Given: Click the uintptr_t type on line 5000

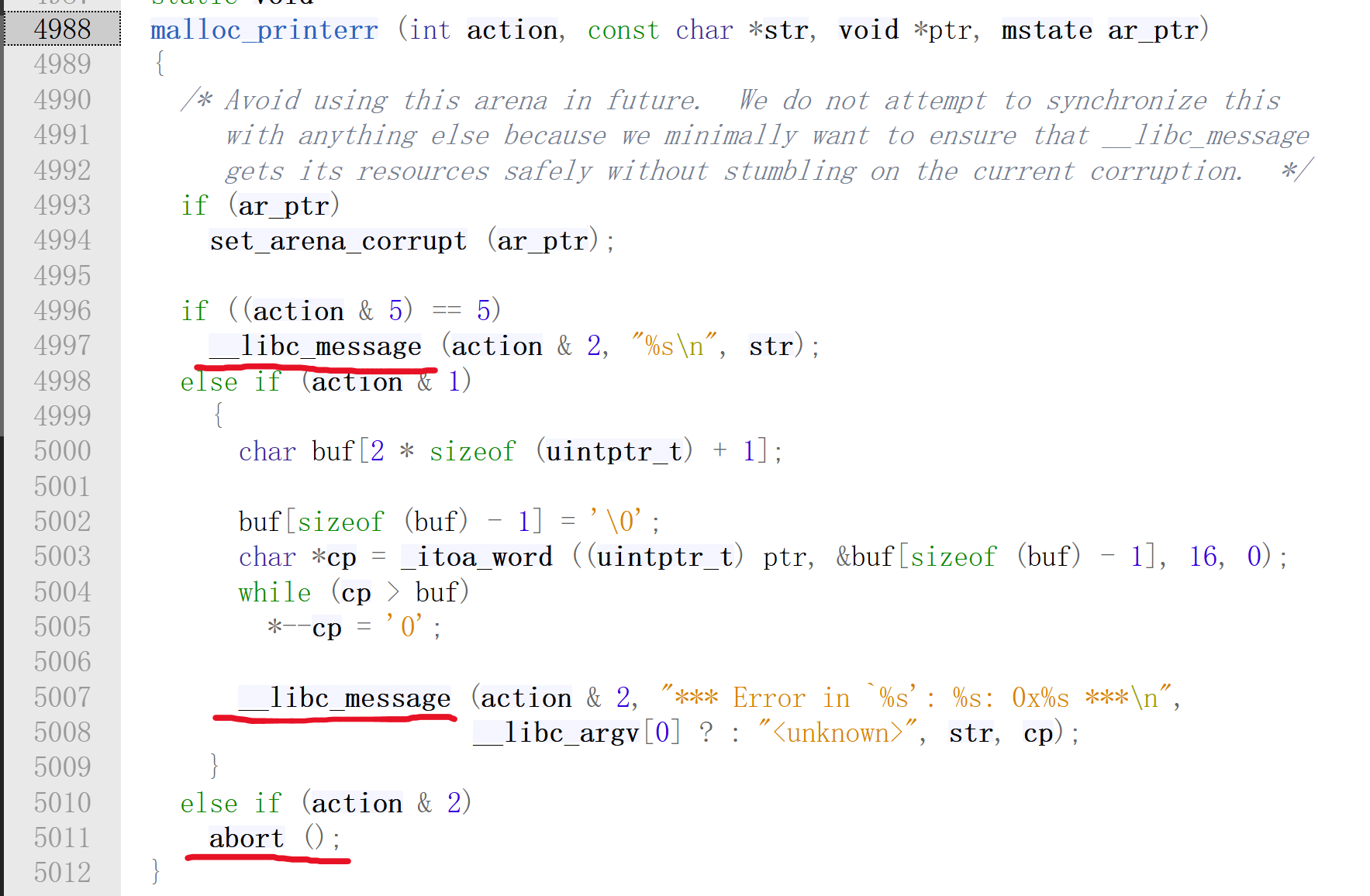Looking at the screenshot, I should (614, 452).
